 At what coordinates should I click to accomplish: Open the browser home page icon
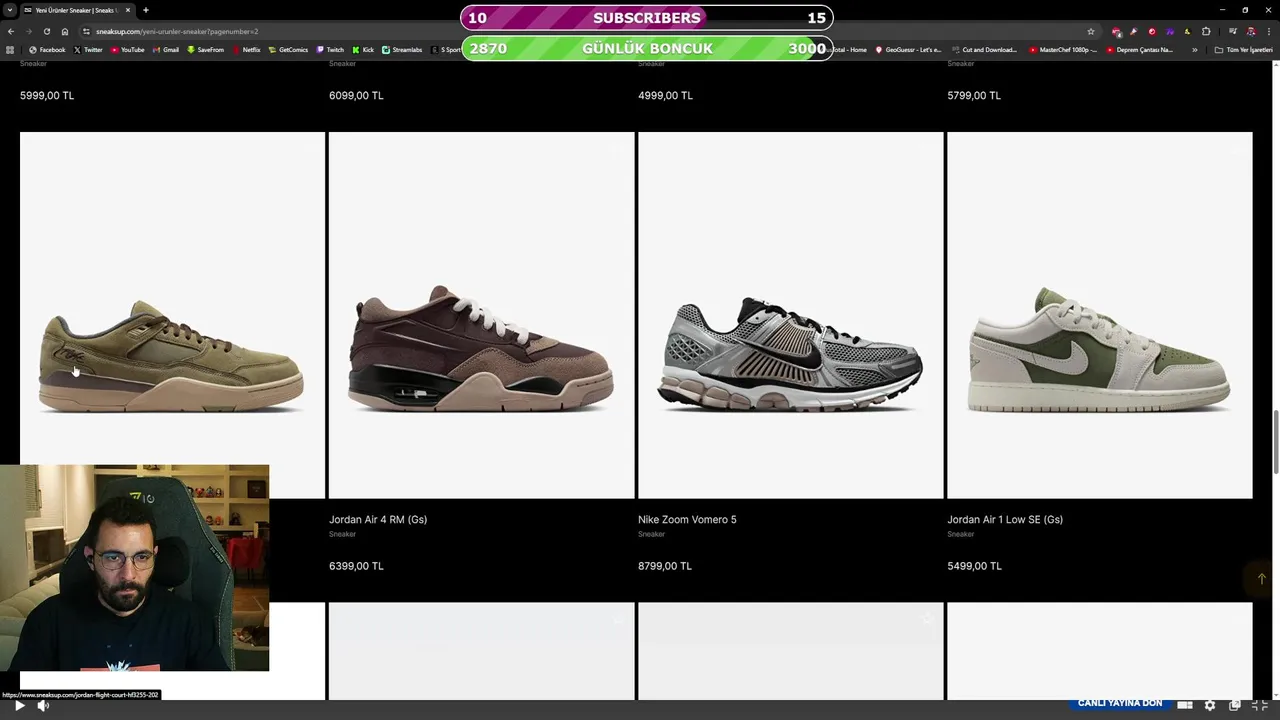tap(65, 31)
